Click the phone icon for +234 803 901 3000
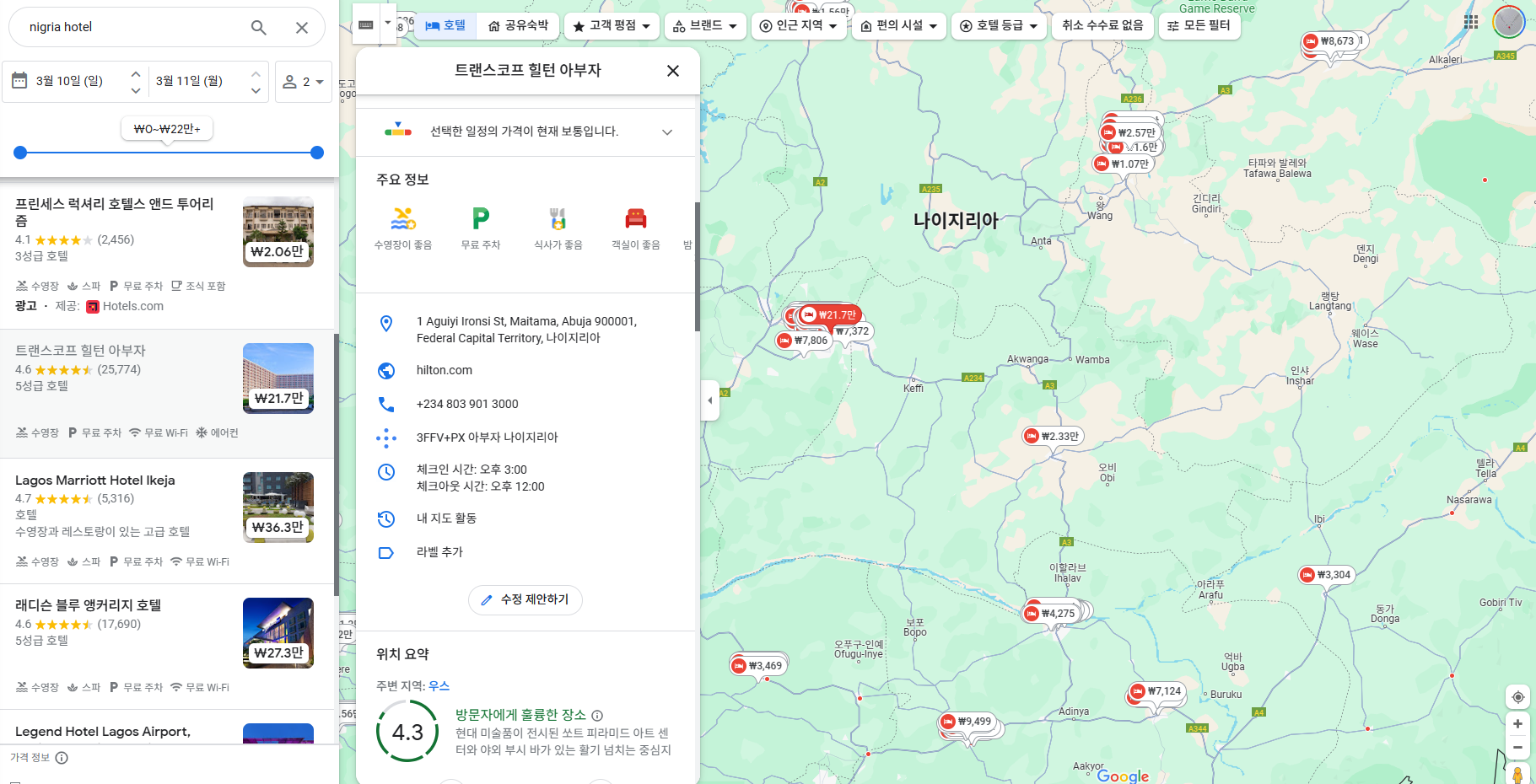 click(386, 405)
